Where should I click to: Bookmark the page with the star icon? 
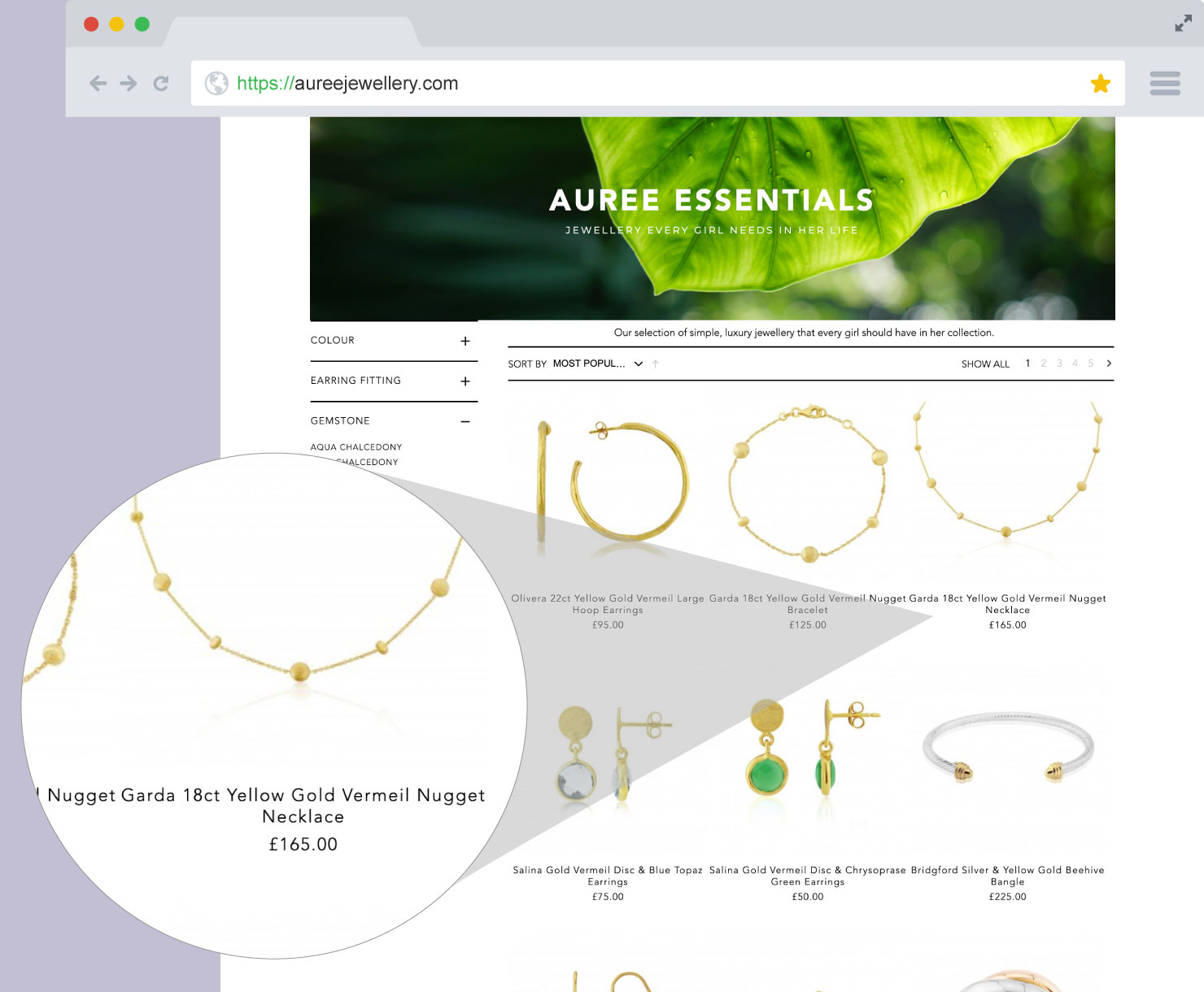(x=1101, y=83)
